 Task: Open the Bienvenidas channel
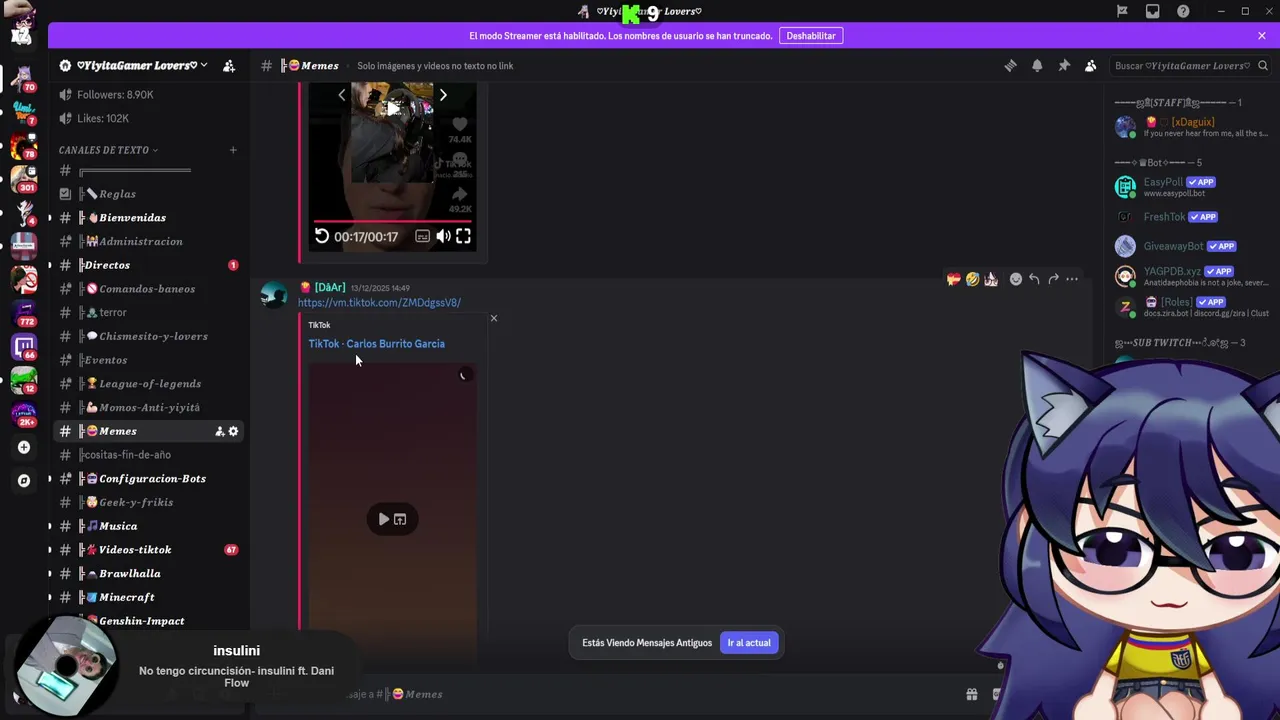coord(147,218)
